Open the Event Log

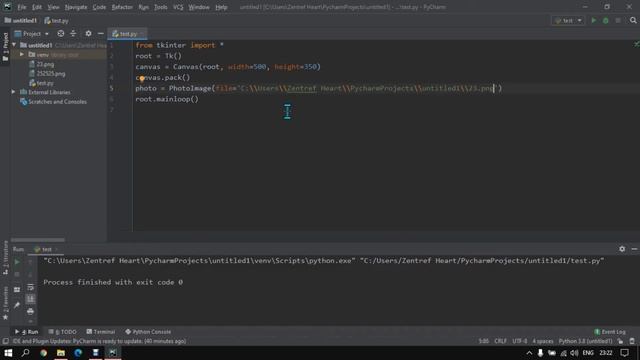(x=610, y=331)
